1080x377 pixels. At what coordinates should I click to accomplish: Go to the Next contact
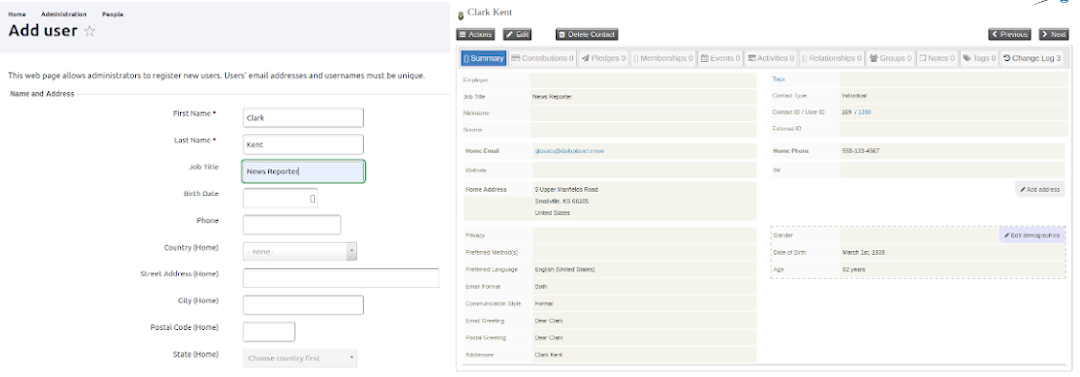coord(1054,34)
